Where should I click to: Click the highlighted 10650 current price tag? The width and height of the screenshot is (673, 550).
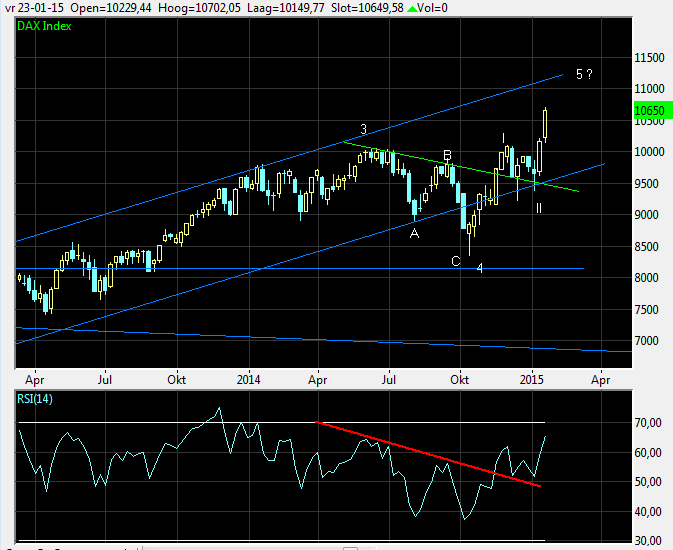click(x=649, y=112)
